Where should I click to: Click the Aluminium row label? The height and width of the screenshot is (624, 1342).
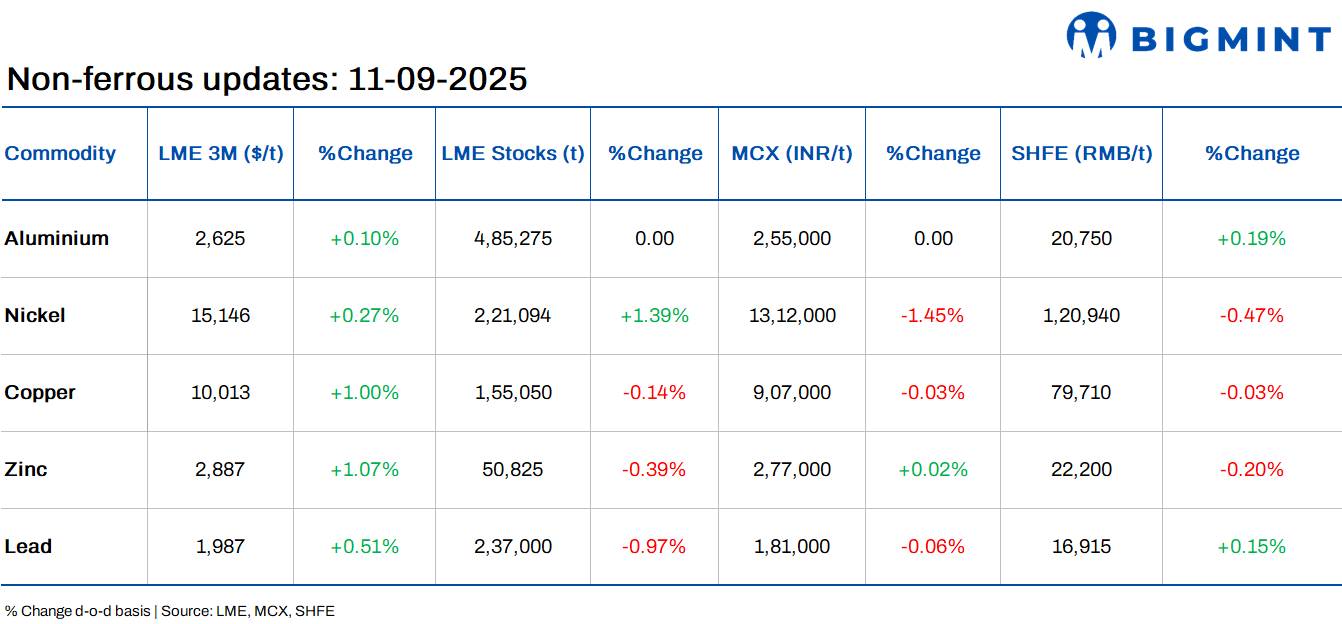point(57,238)
